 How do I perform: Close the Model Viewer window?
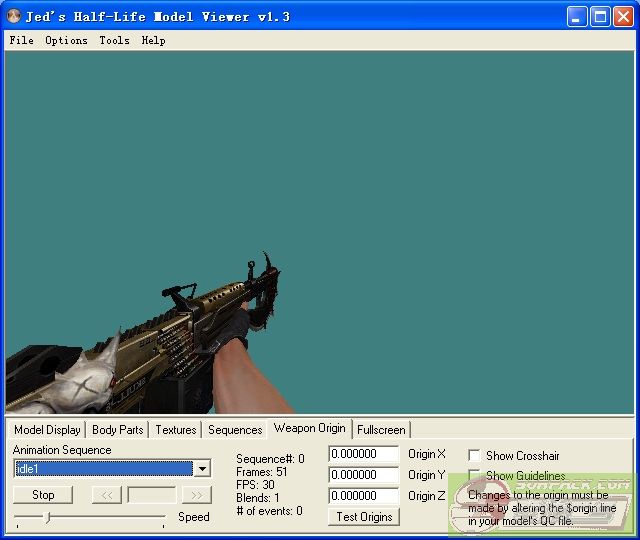623,16
